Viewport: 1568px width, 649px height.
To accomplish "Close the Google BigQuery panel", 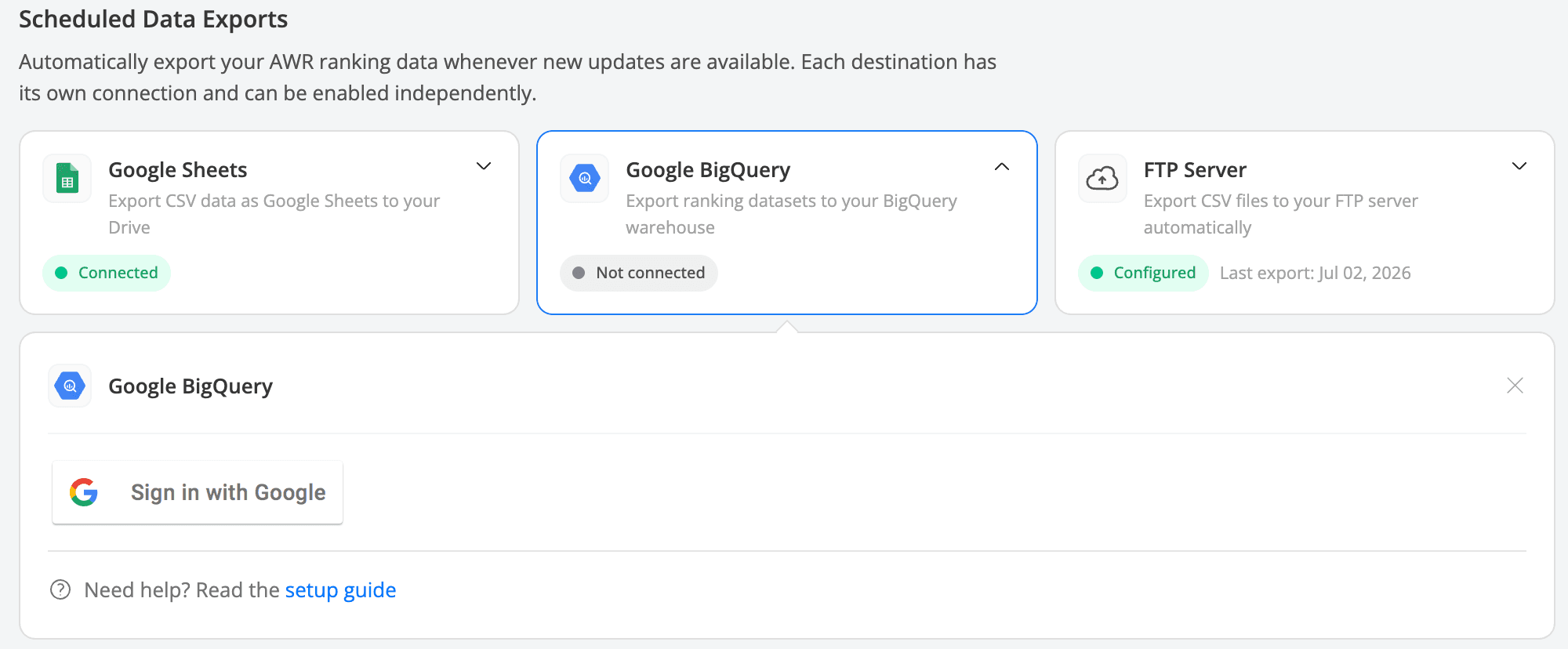I will point(1515,386).
